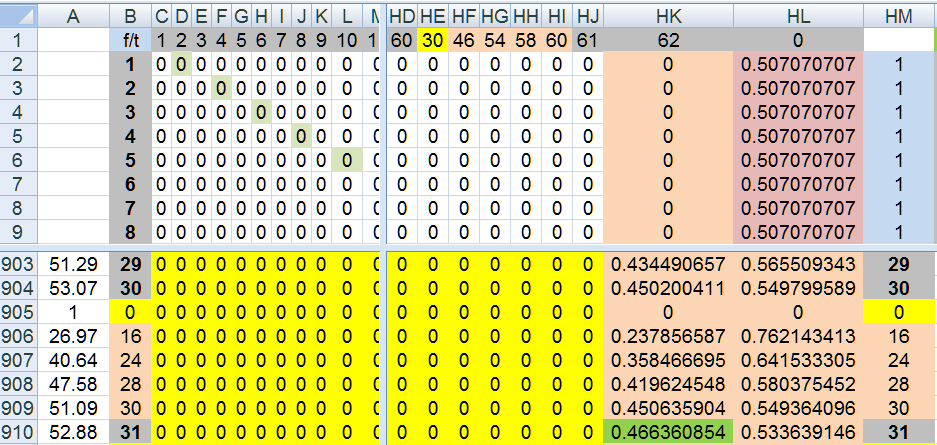Select column B header
This screenshot has width=937, height=445.
130,17
